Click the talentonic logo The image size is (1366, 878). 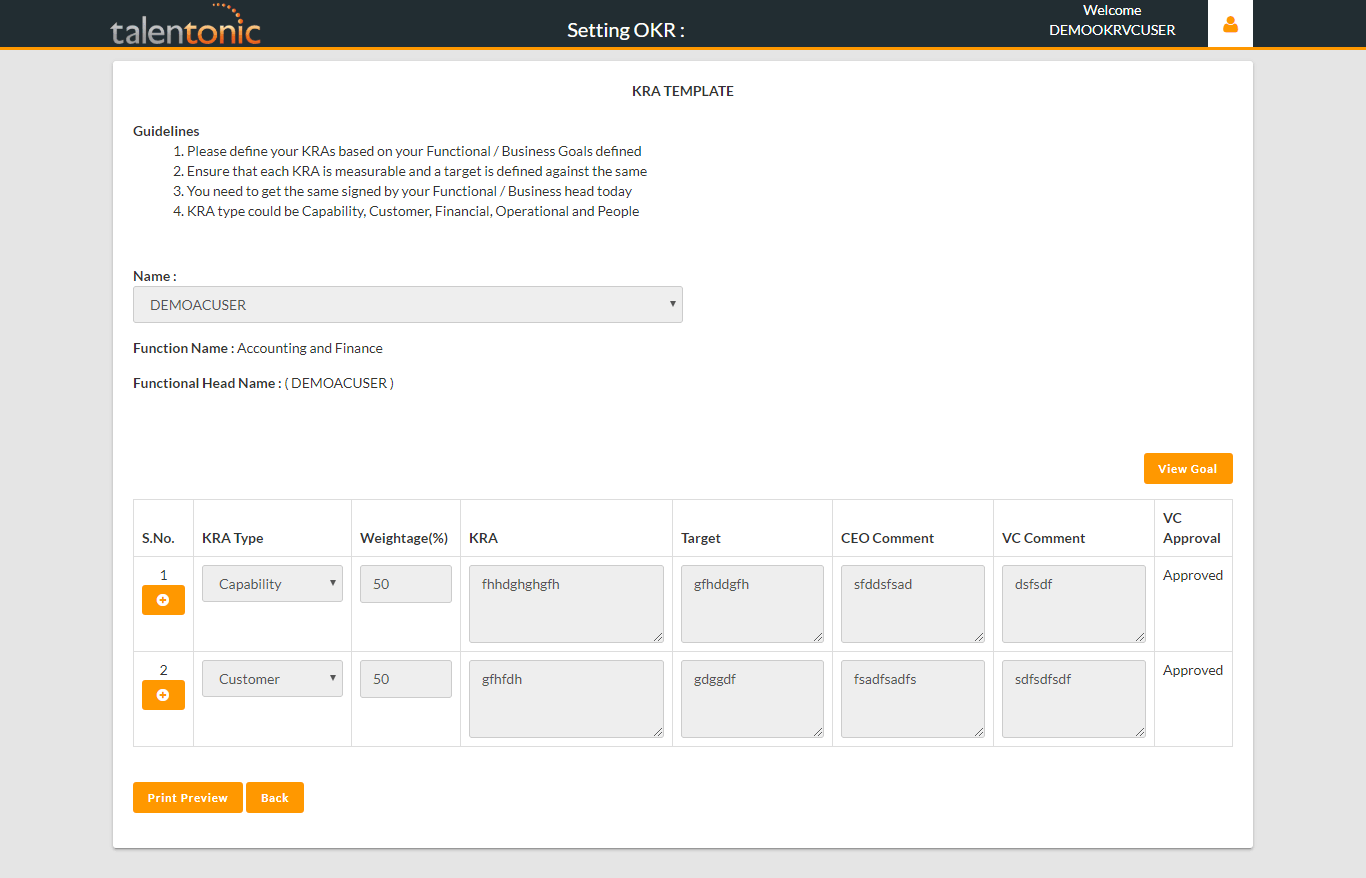point(185,26)
